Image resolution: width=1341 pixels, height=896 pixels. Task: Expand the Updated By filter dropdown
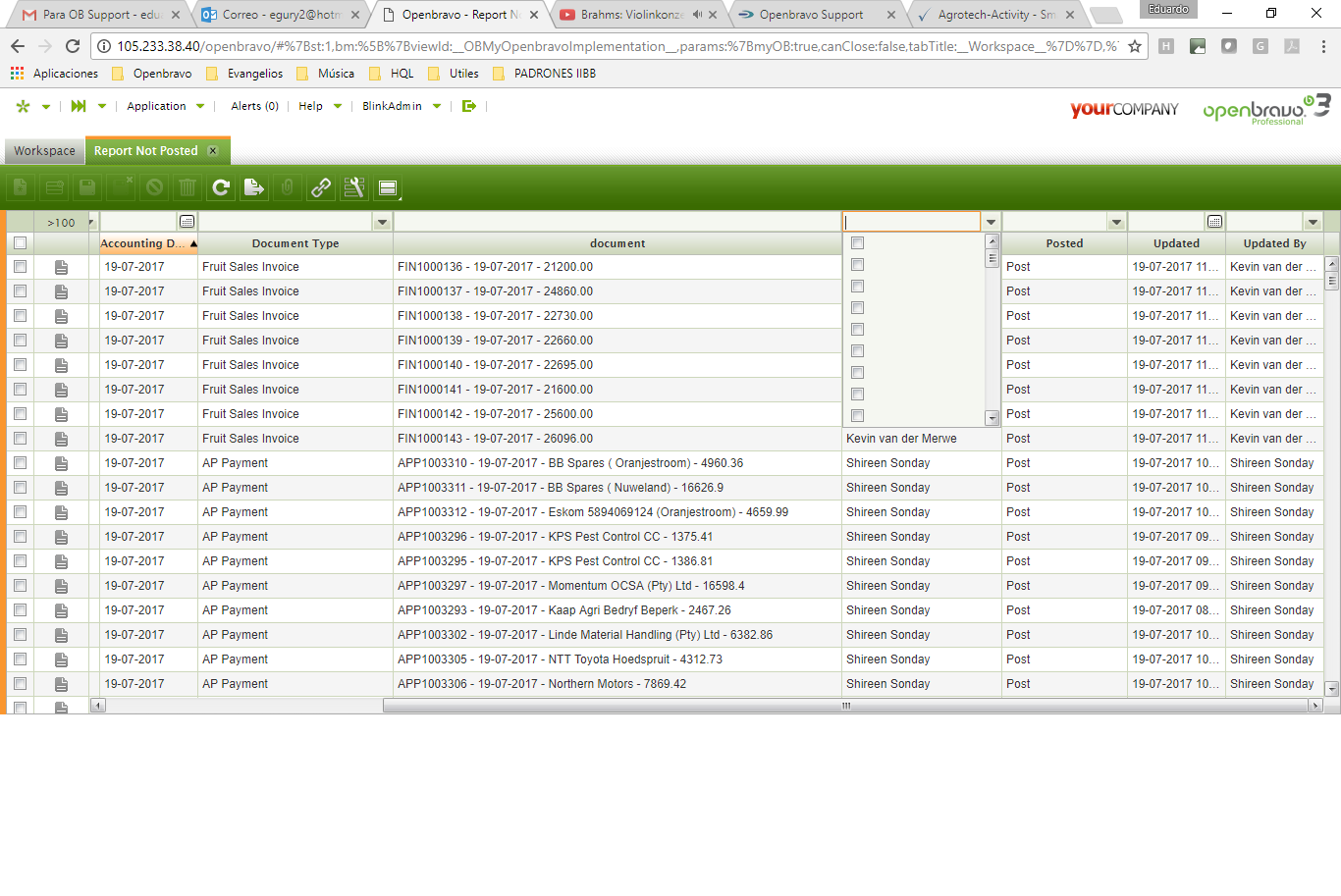[1313, 222]
